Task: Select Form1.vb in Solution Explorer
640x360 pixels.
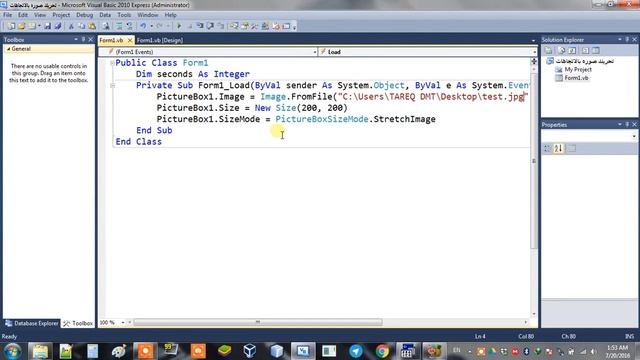Action: (x=576, y=78)
